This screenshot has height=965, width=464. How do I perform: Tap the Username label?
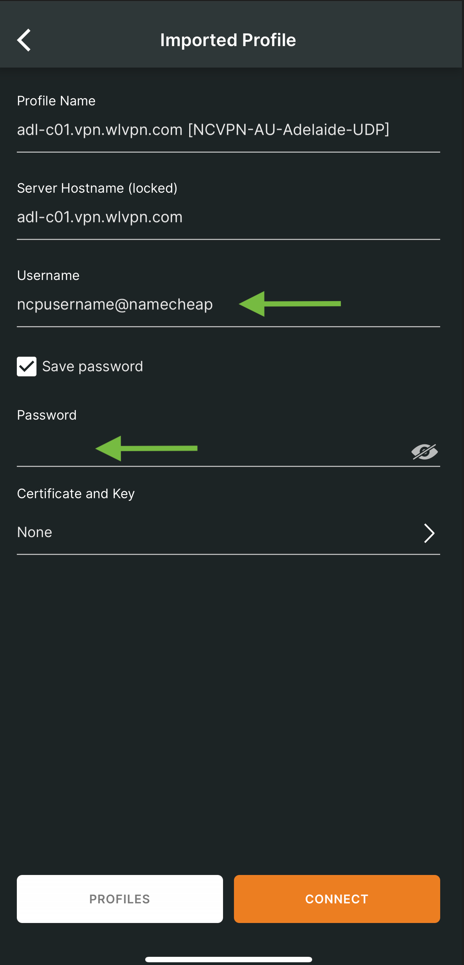tap(48, 276)
